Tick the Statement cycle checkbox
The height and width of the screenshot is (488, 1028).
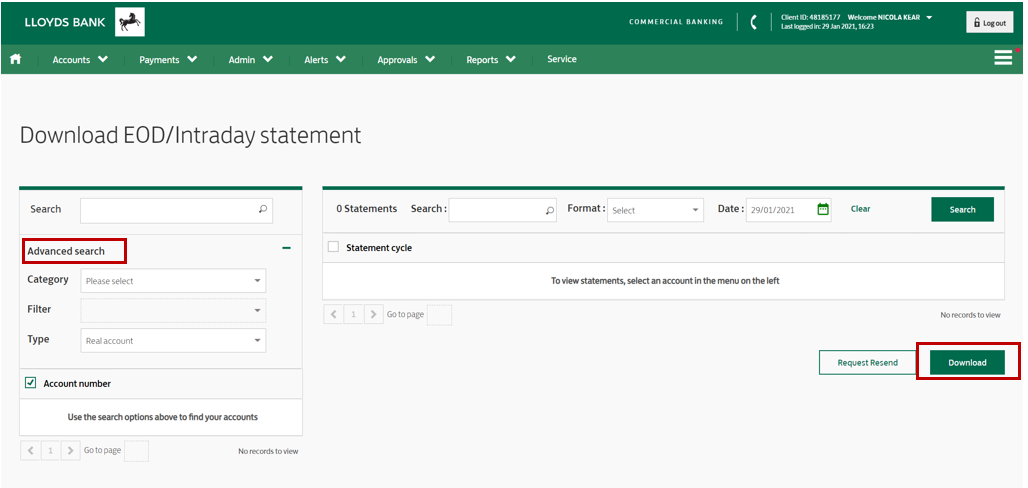(x=333, y=247)
